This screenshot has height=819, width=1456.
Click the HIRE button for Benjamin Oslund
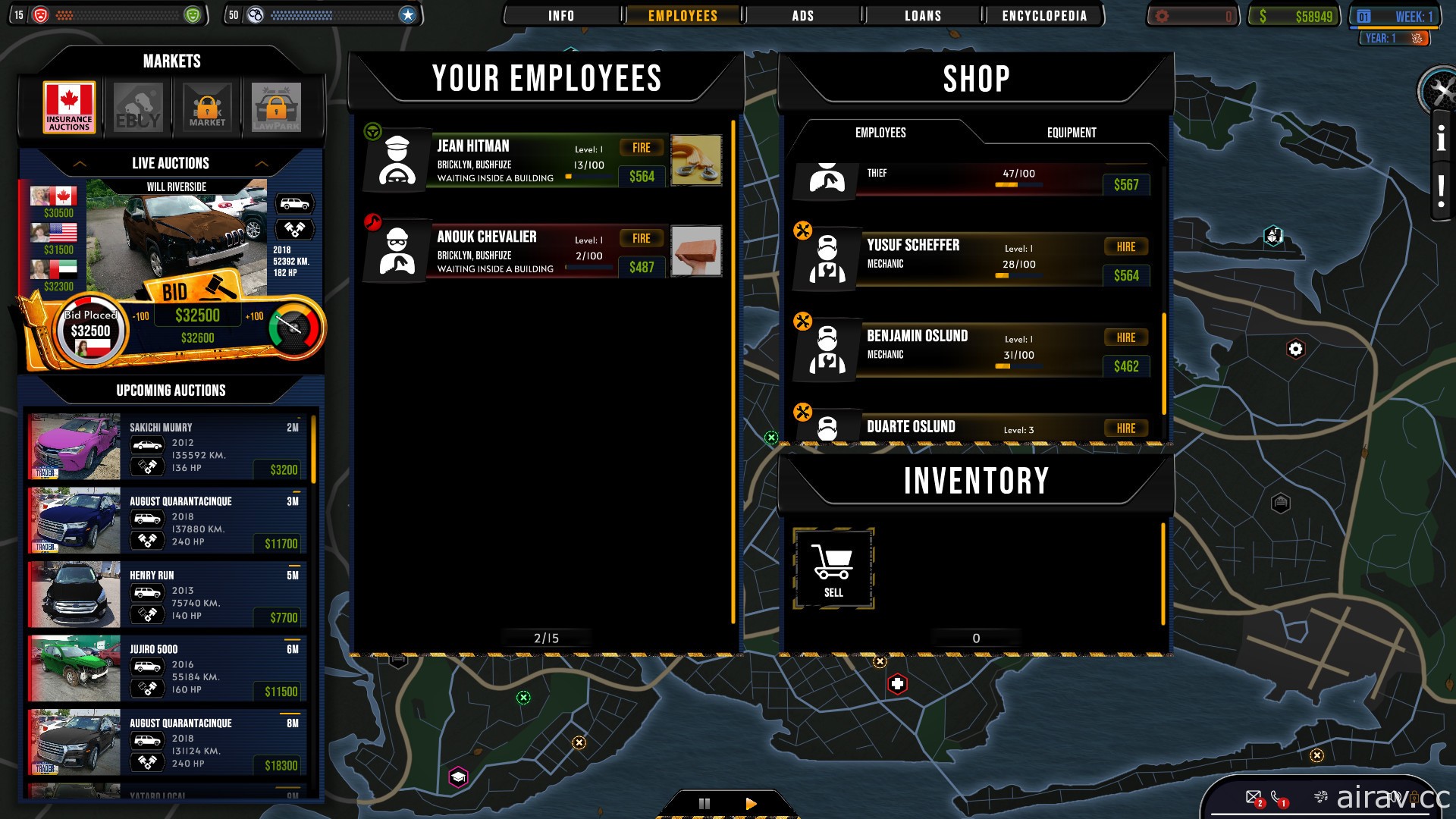coord(1125,337)
